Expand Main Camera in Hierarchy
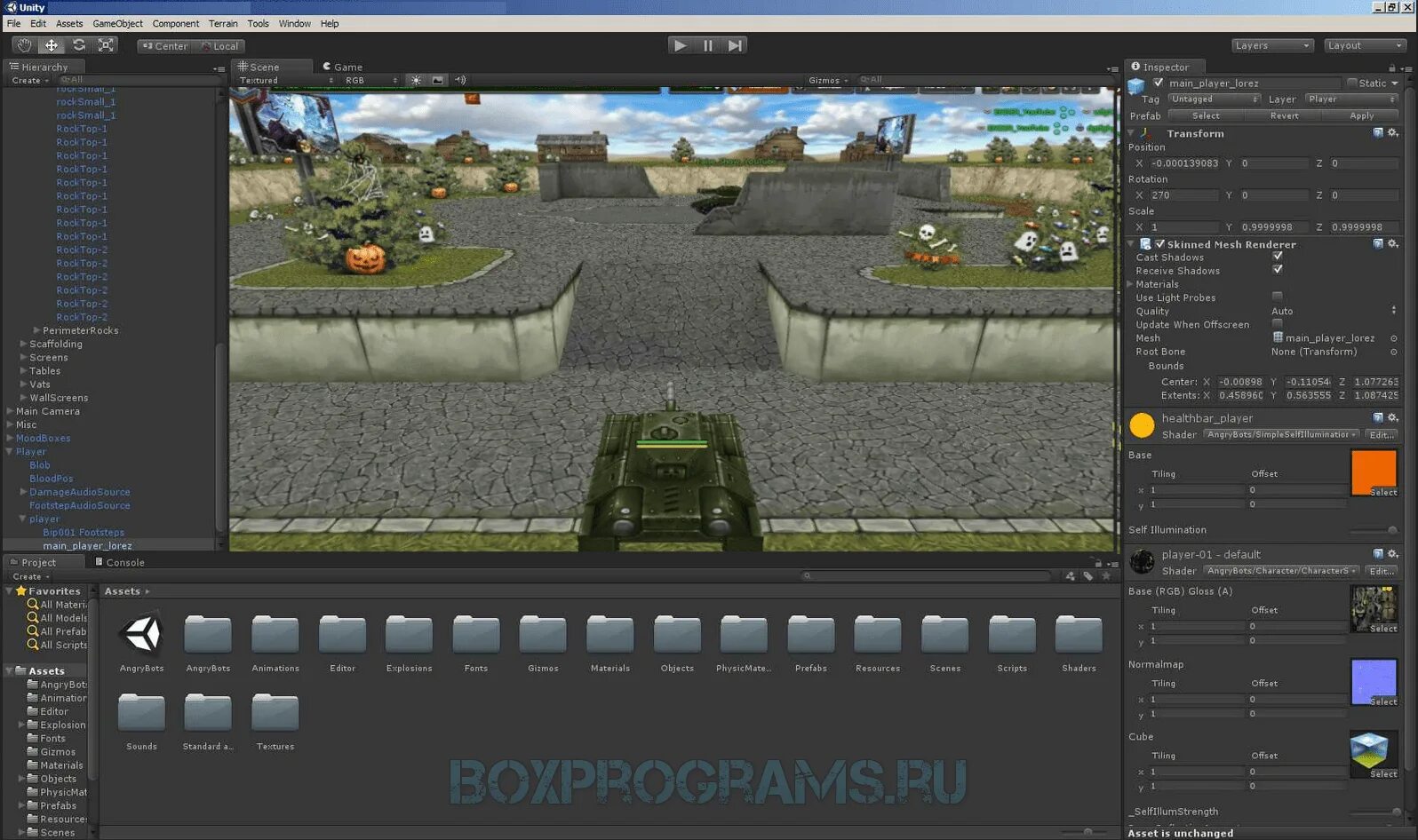The width and height of the screenshot is (1418, 840). [x=10, y=411]
